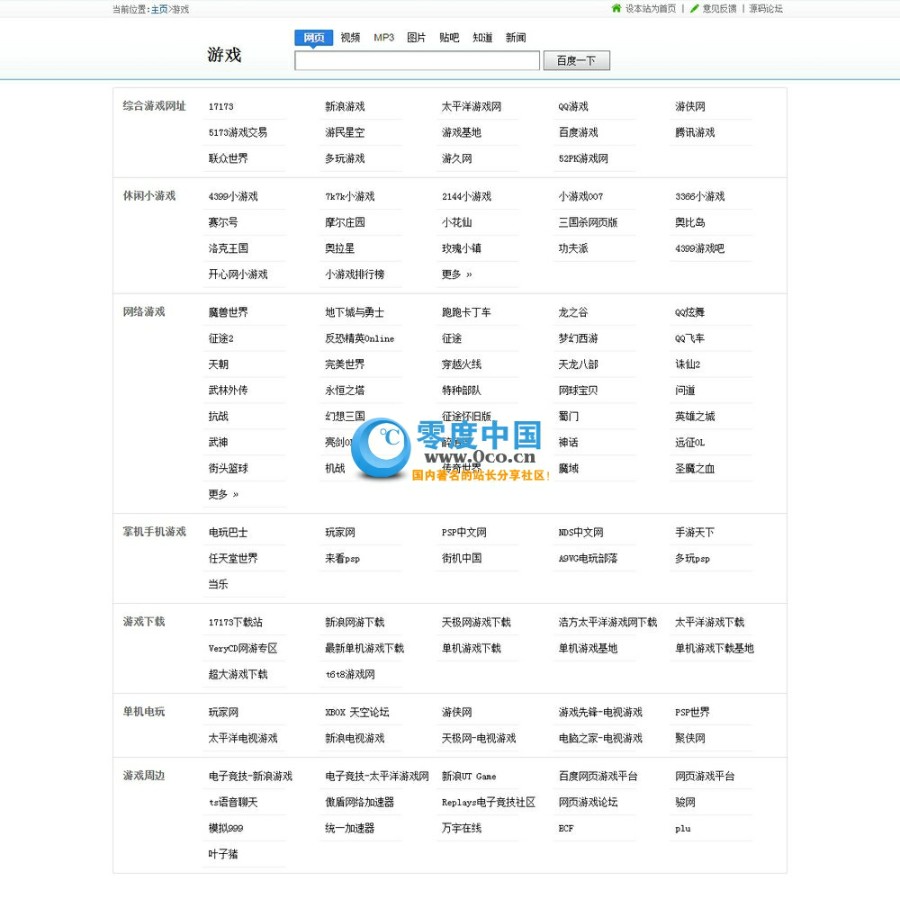The image size is (900, 899).
Task: Open the 当乐 link
Action: coord(218,584)
